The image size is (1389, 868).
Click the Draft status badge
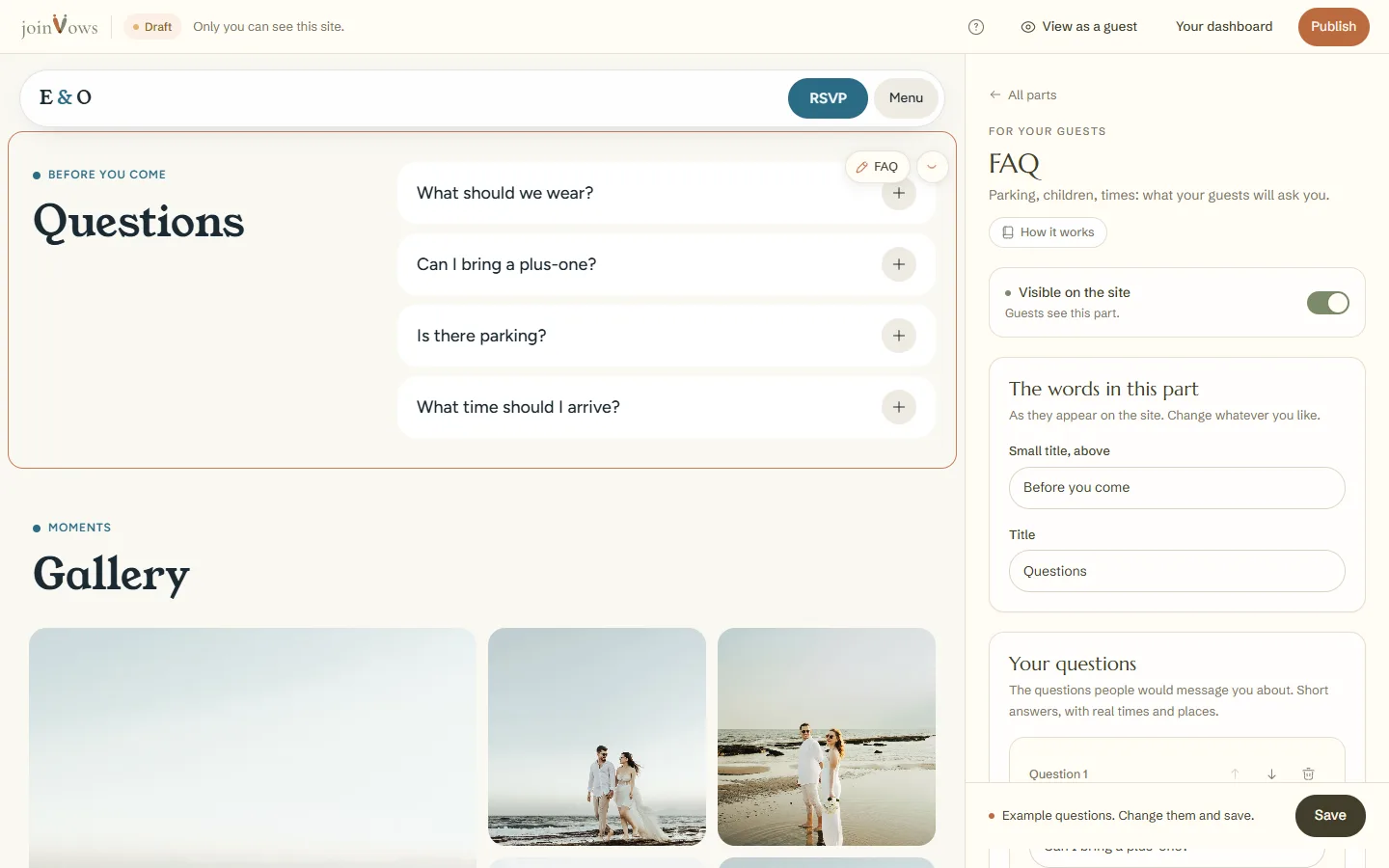(x=152, y=27)
